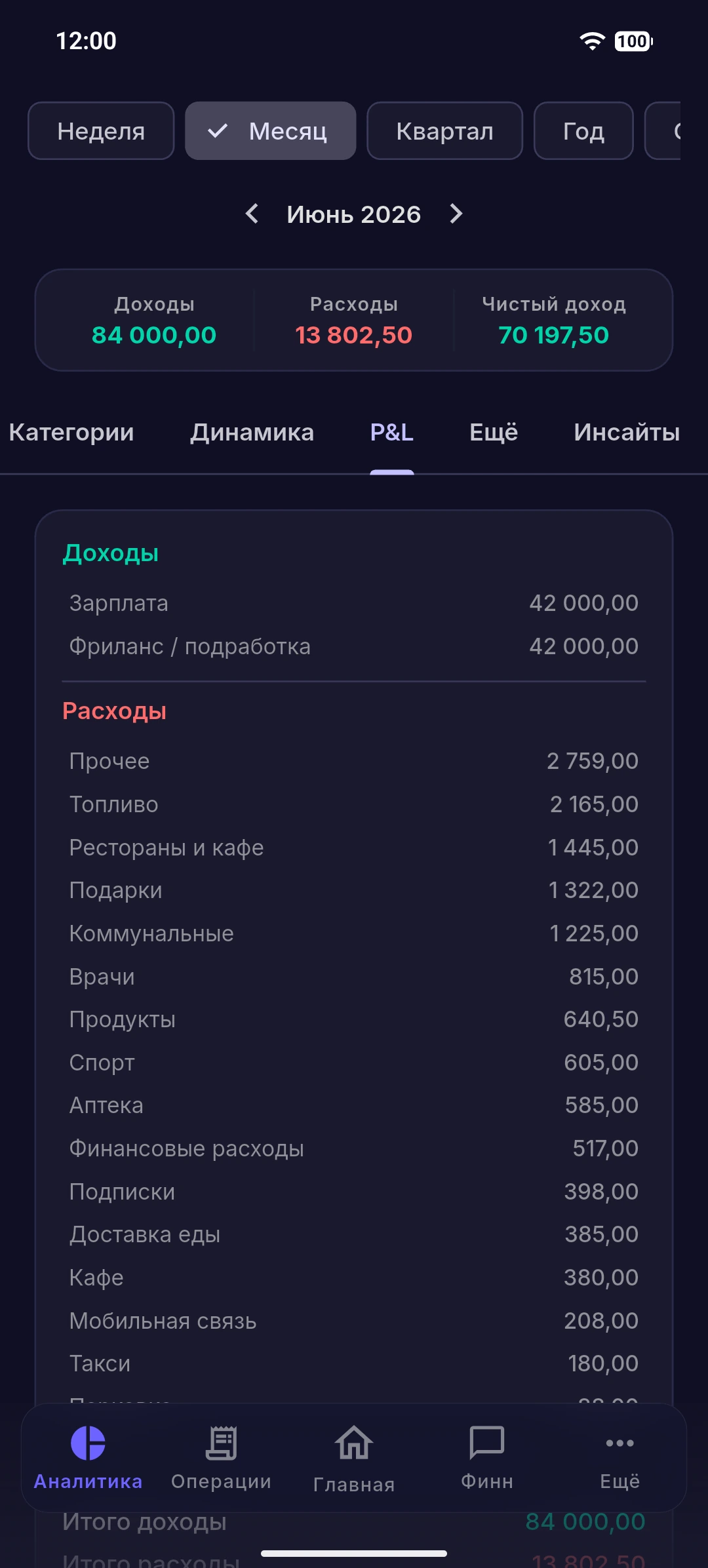Switch to the Категории tab
708x1568 pixels.
click(71, 433)
